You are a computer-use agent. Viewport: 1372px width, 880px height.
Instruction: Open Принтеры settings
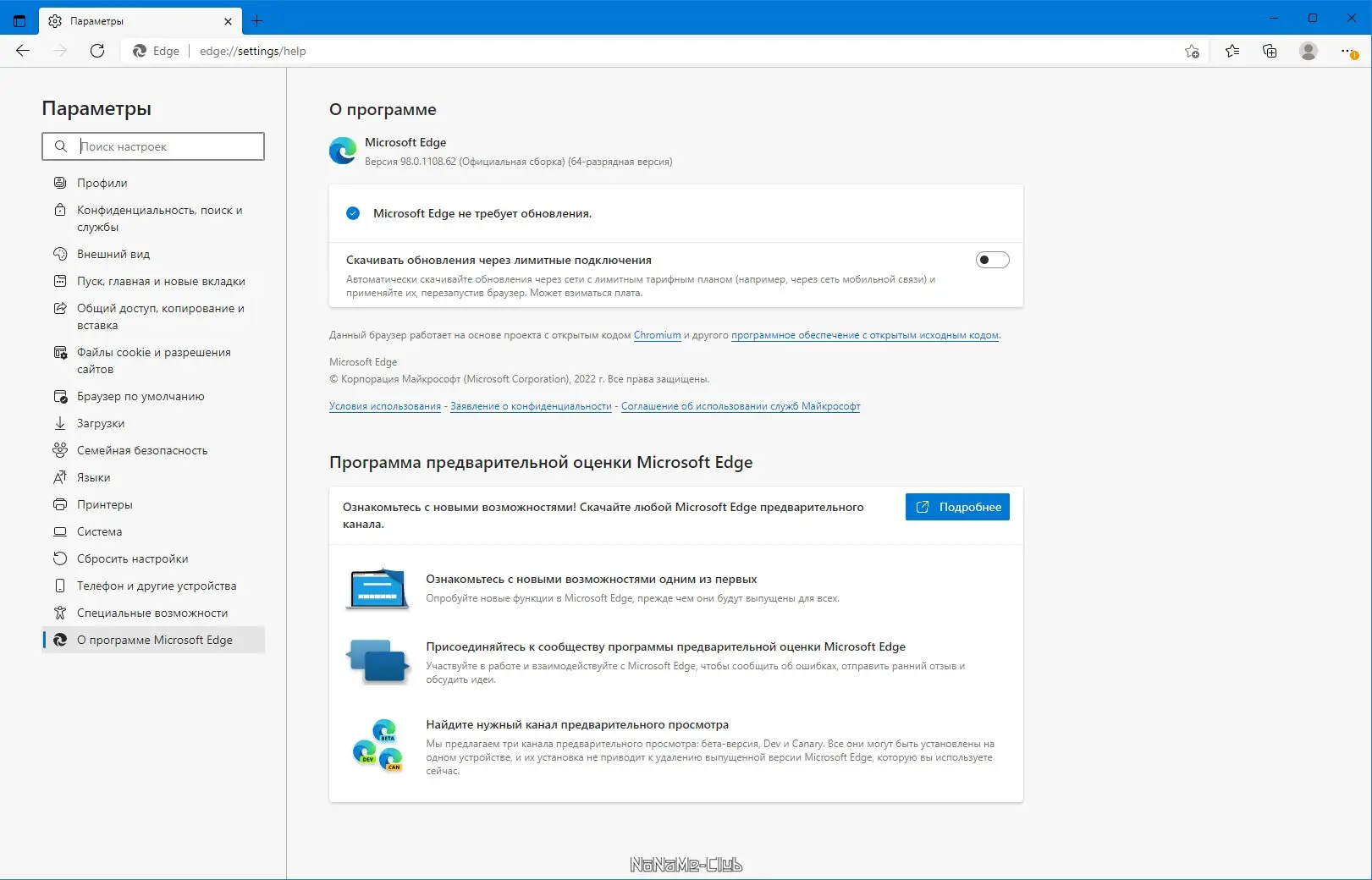153,504
